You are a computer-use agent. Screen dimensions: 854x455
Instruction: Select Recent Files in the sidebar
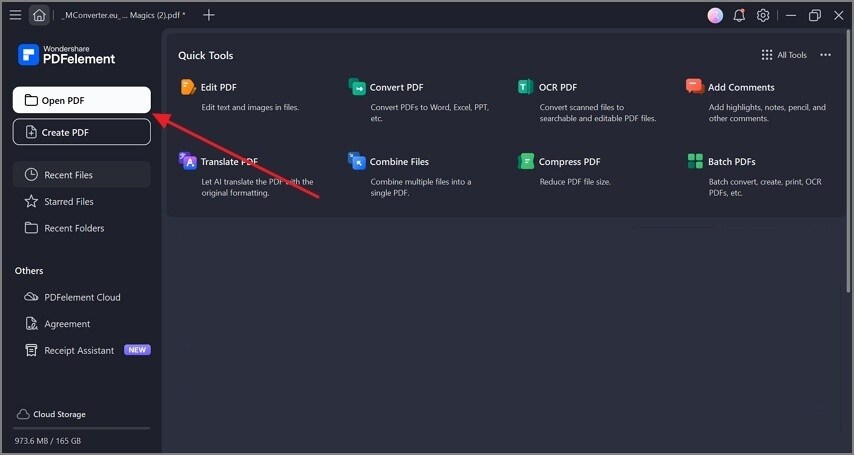[82, 174]
